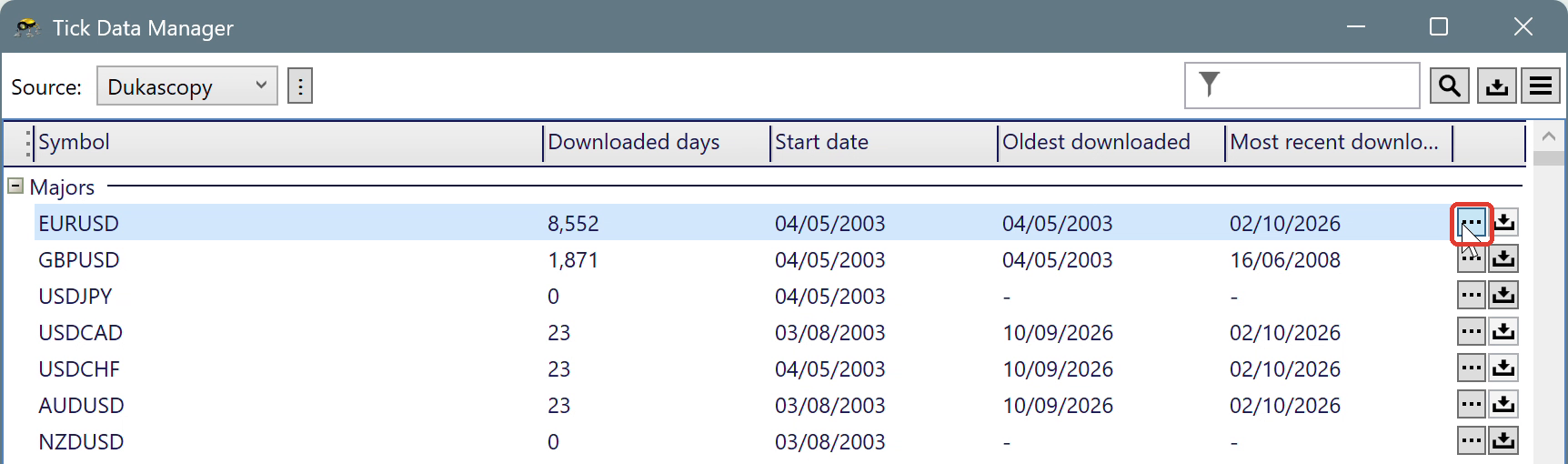Open the GBPUSD row's more-options button
The height and width of the screenshot is (464, 1568).
click(x=1471, y=259)
